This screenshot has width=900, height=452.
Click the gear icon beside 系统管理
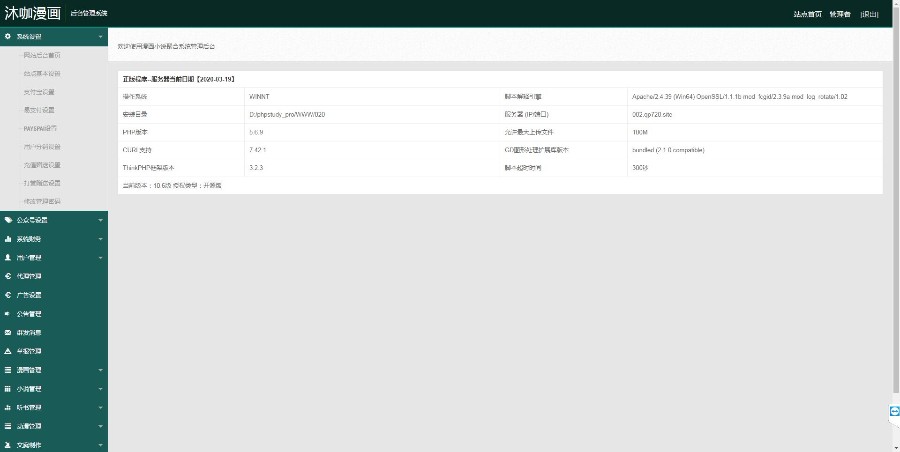click(9, 37)
